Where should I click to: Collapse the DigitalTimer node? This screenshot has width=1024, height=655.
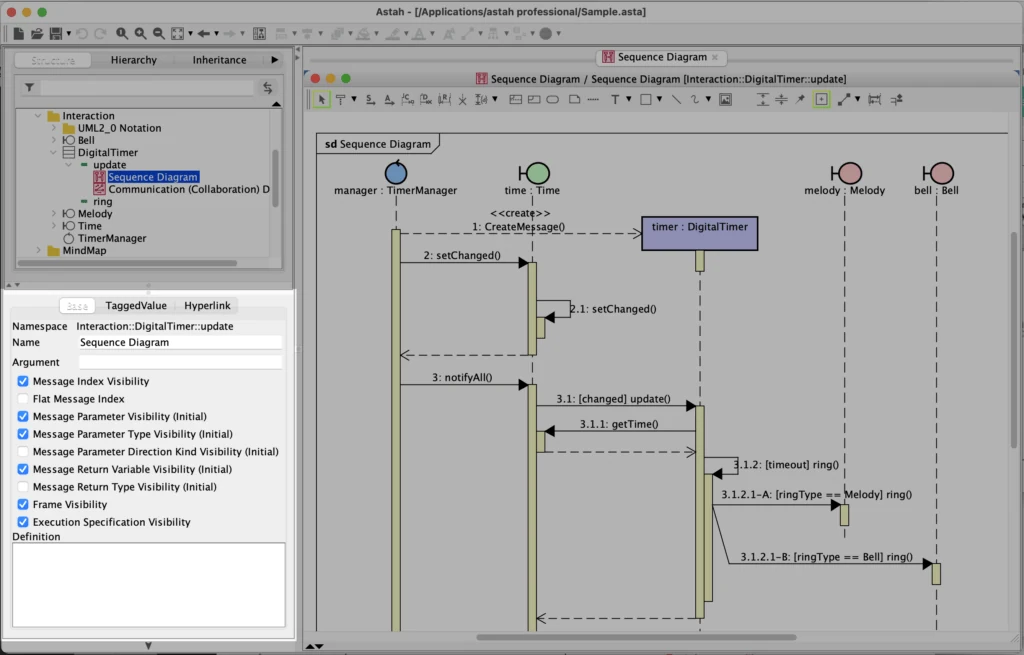54,153
